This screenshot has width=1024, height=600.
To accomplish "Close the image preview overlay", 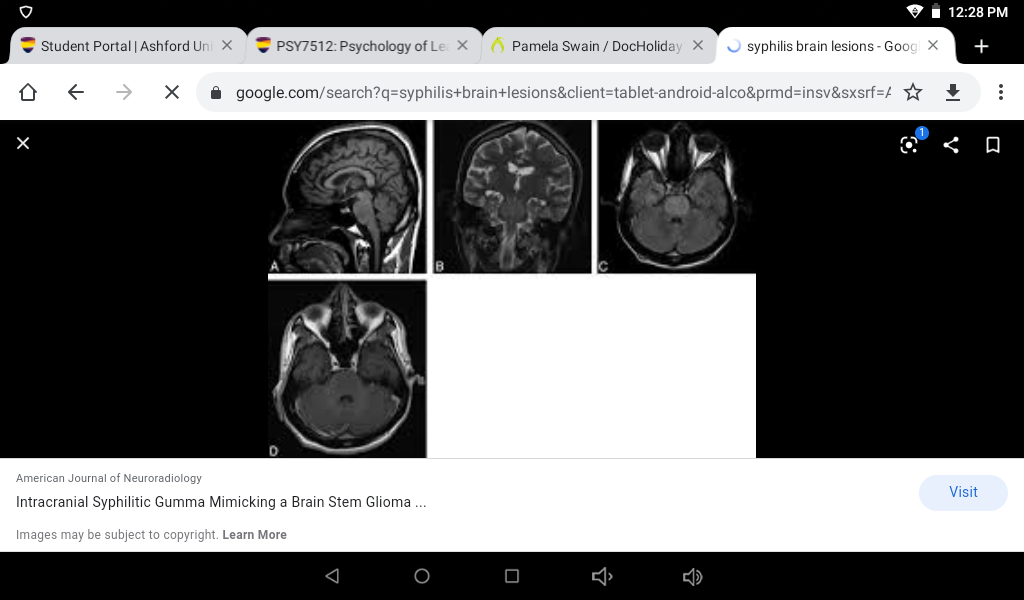I will 23,143.
